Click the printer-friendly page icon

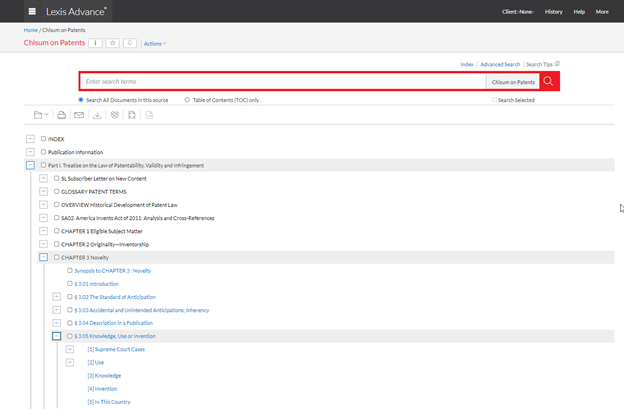132,115
